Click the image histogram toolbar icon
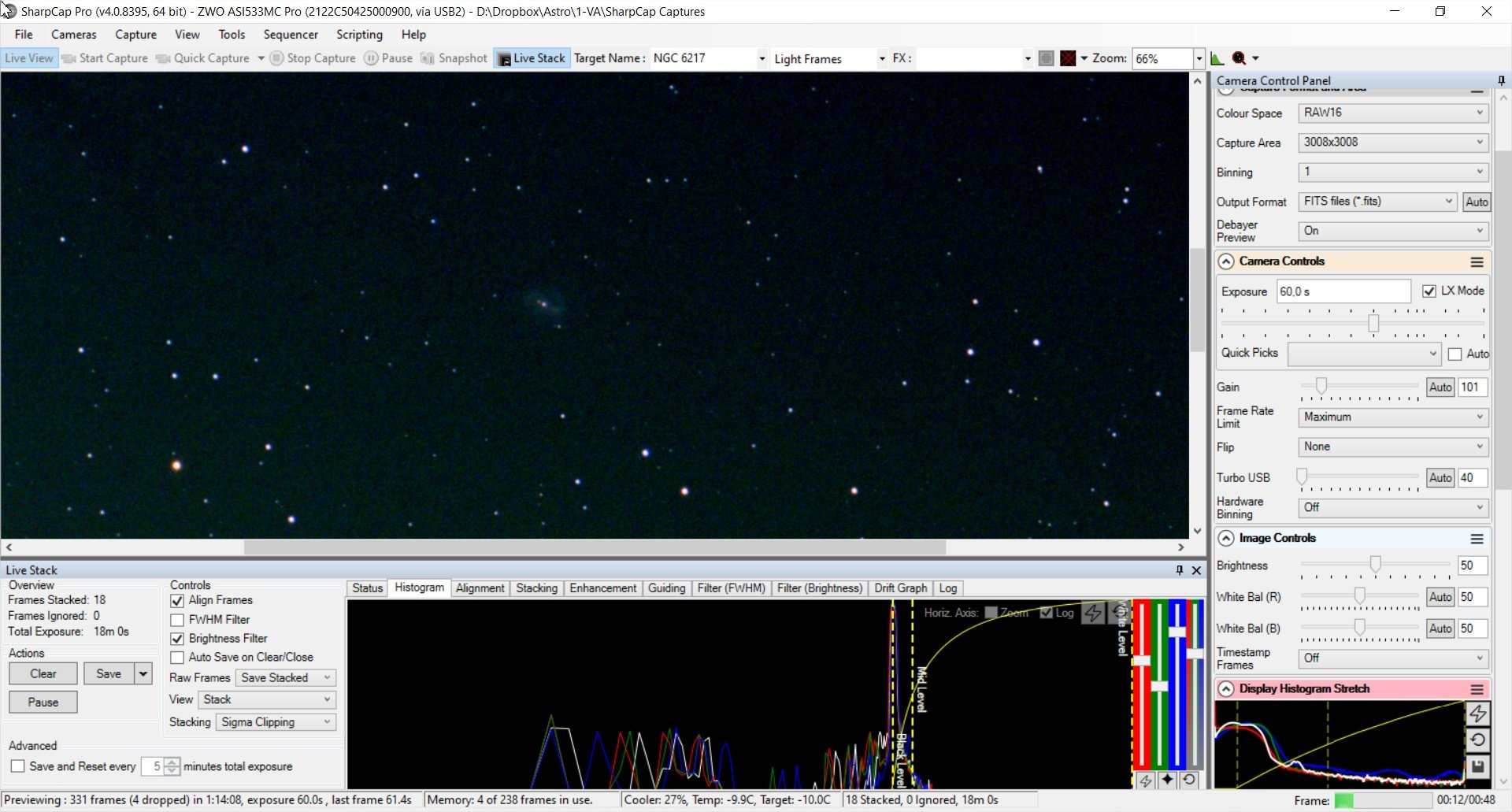The height and width of the screenshot is (812, 1512). [x=1217, y=58]
